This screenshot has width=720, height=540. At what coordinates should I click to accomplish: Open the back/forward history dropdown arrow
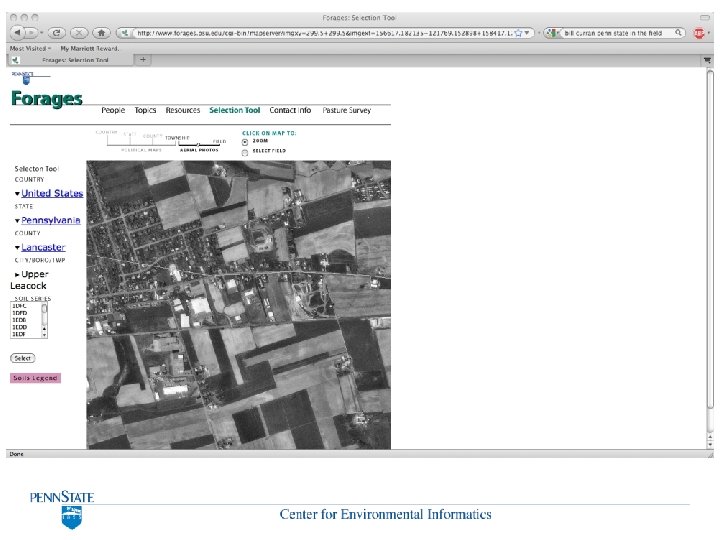[41, 33]
